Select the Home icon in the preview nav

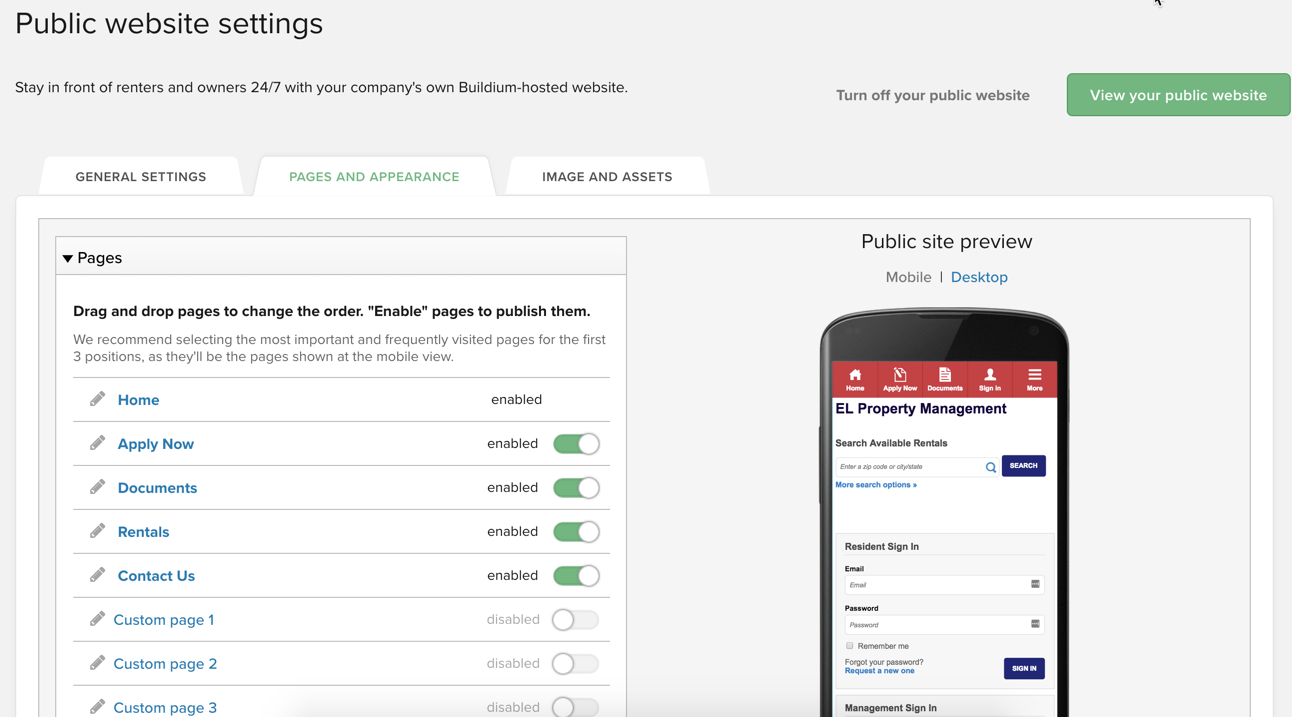(854, 378)
